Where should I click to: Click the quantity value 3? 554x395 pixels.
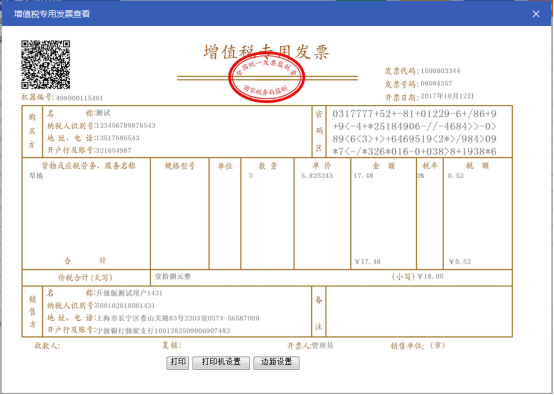coord(251,176)
